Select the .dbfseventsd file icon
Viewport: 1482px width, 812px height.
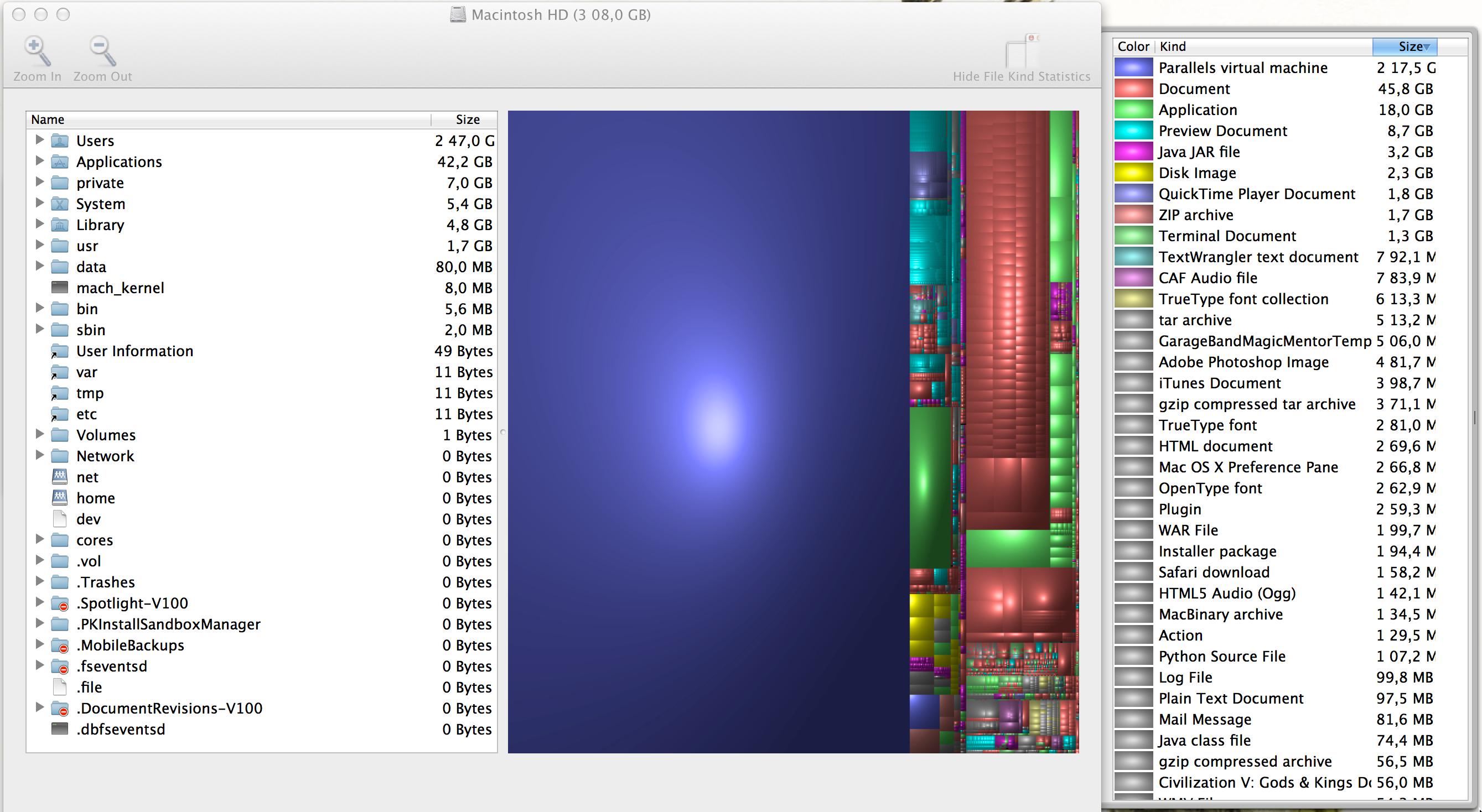pos(60,729)
